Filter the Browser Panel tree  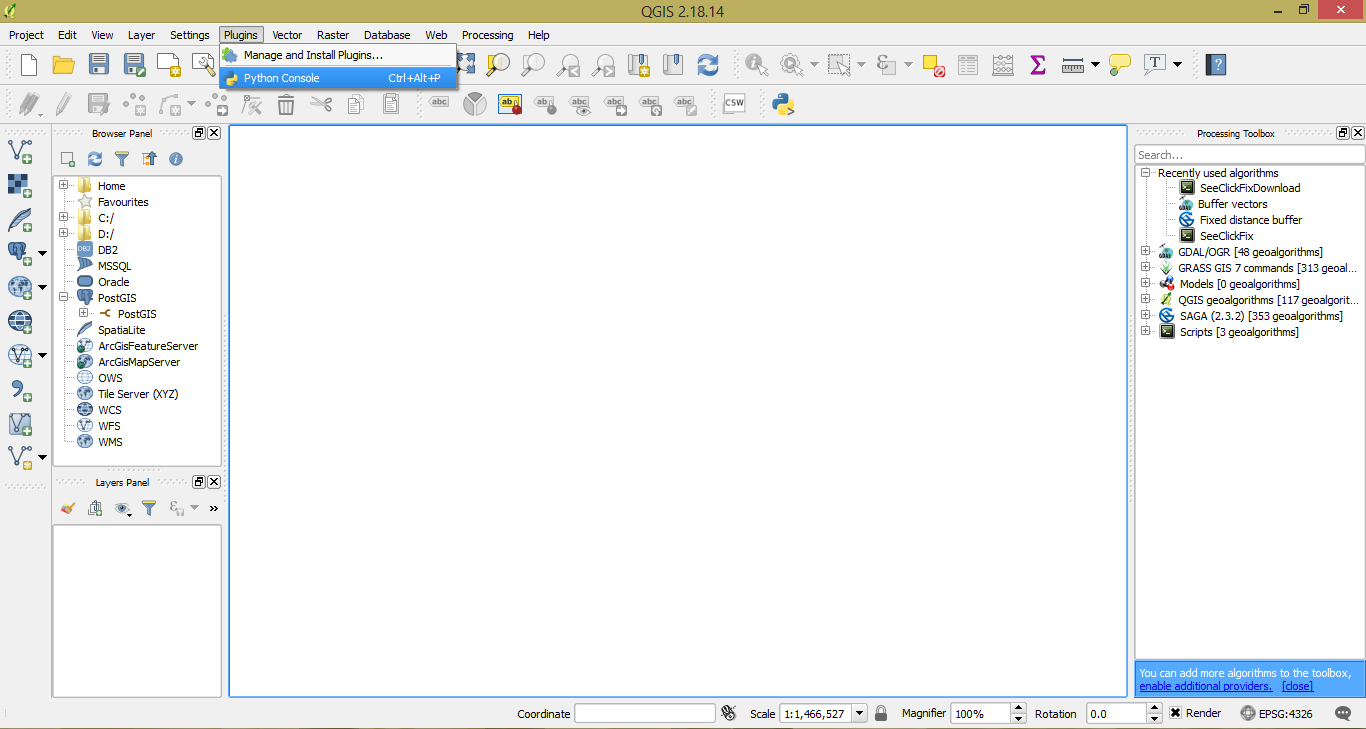tap(122, 159)
